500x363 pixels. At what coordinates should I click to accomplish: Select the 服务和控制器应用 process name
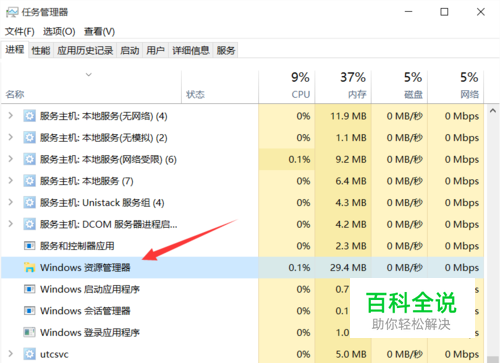[77, 246]
